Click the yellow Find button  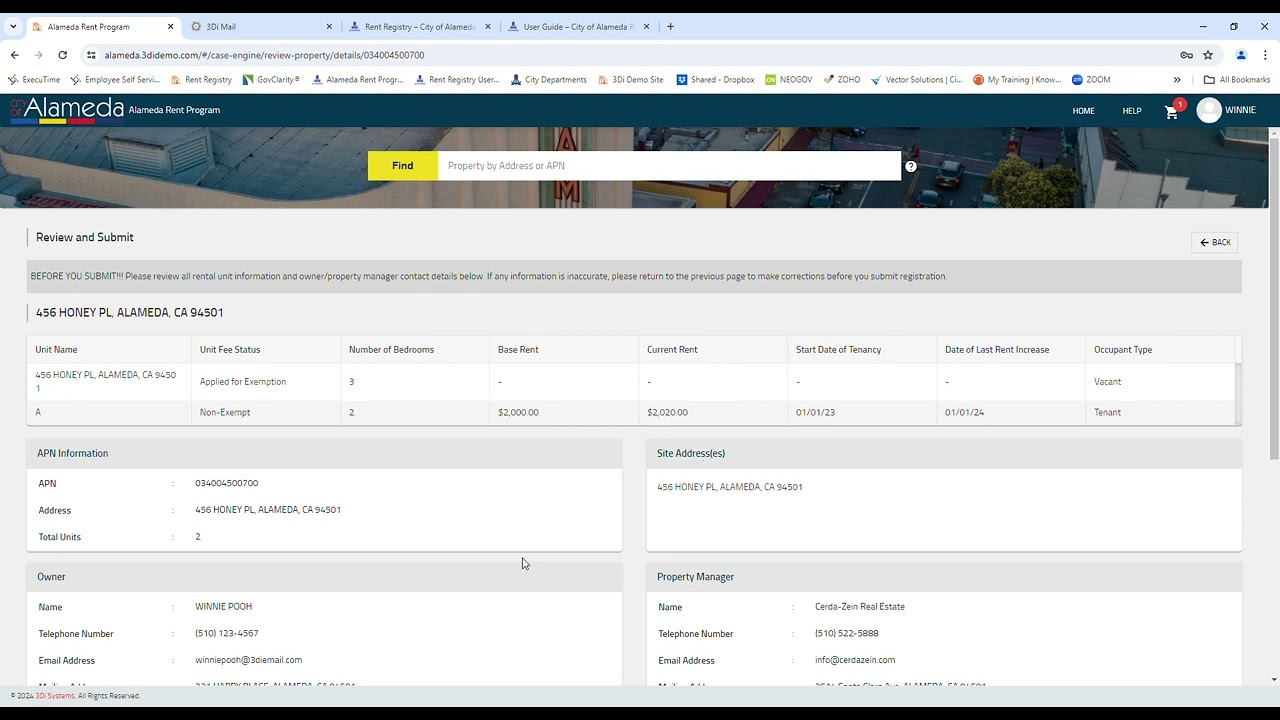click(x=403, y=166)
